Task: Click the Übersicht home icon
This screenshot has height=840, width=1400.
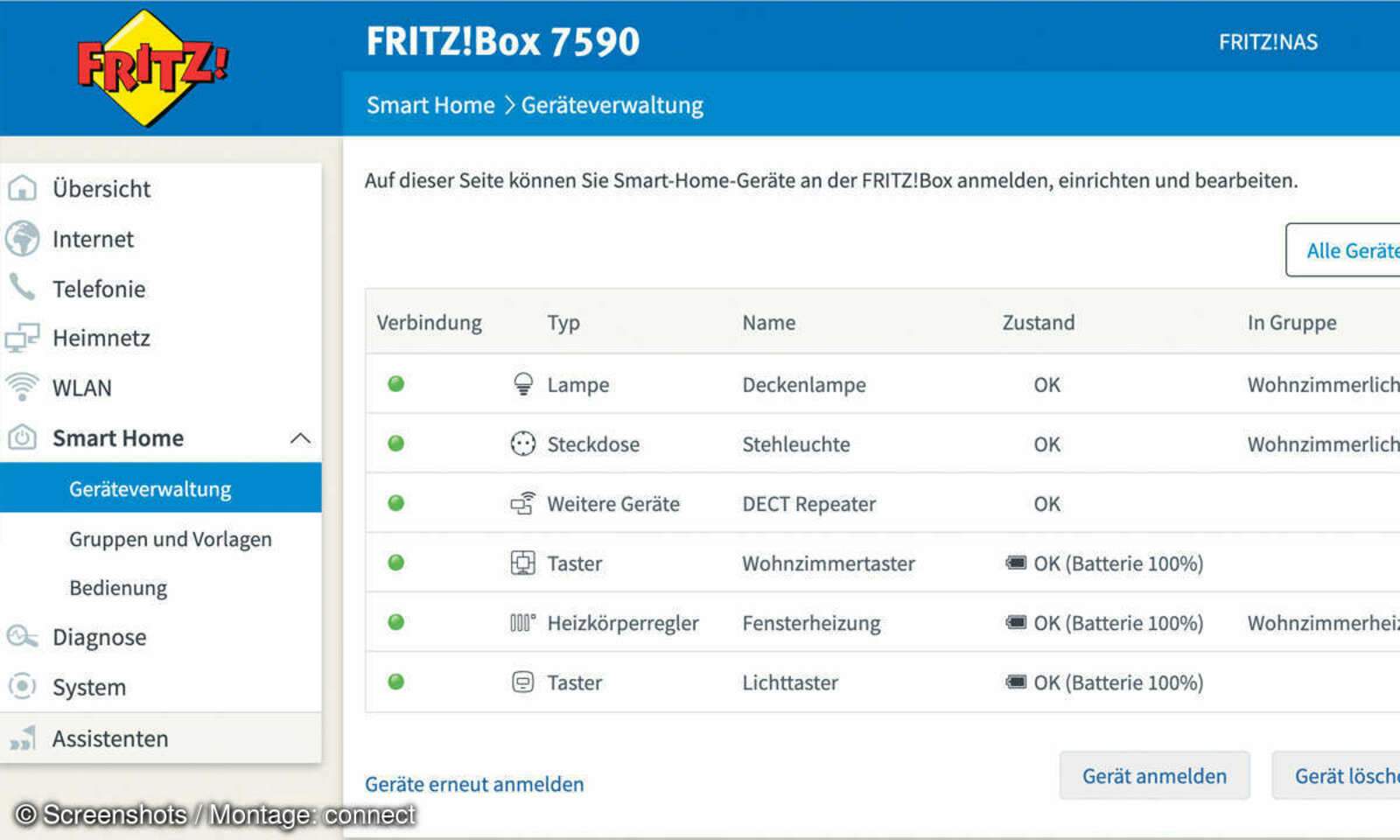Action: 23,188
